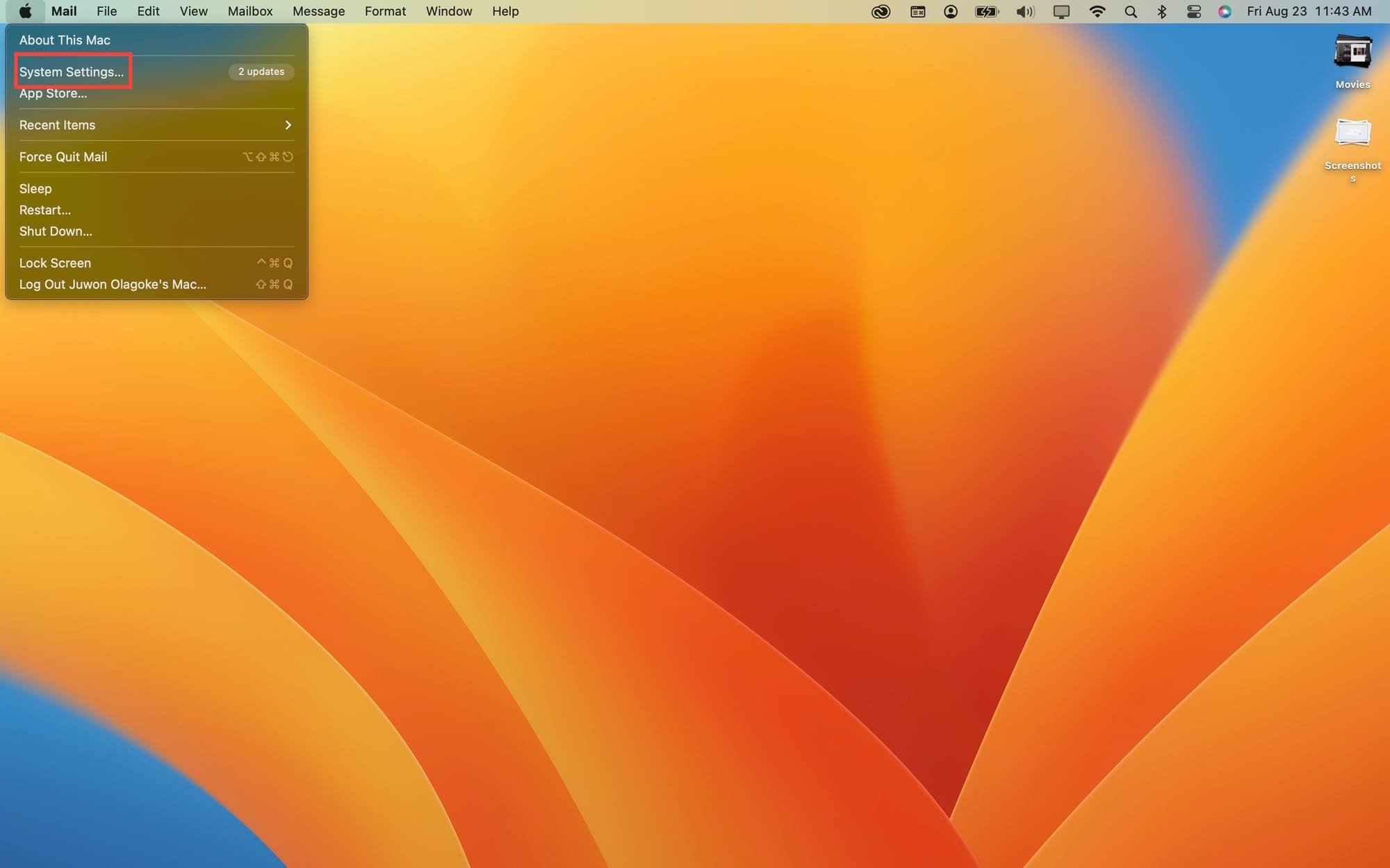Click the Siri icon
Screen dimensions: 1390x868
click(x=1225, y=11)
